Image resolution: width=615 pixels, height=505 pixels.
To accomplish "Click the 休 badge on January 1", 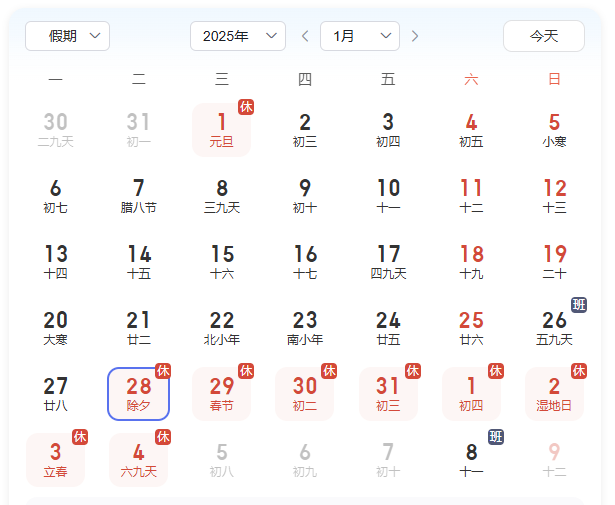I will pos(246,107).
